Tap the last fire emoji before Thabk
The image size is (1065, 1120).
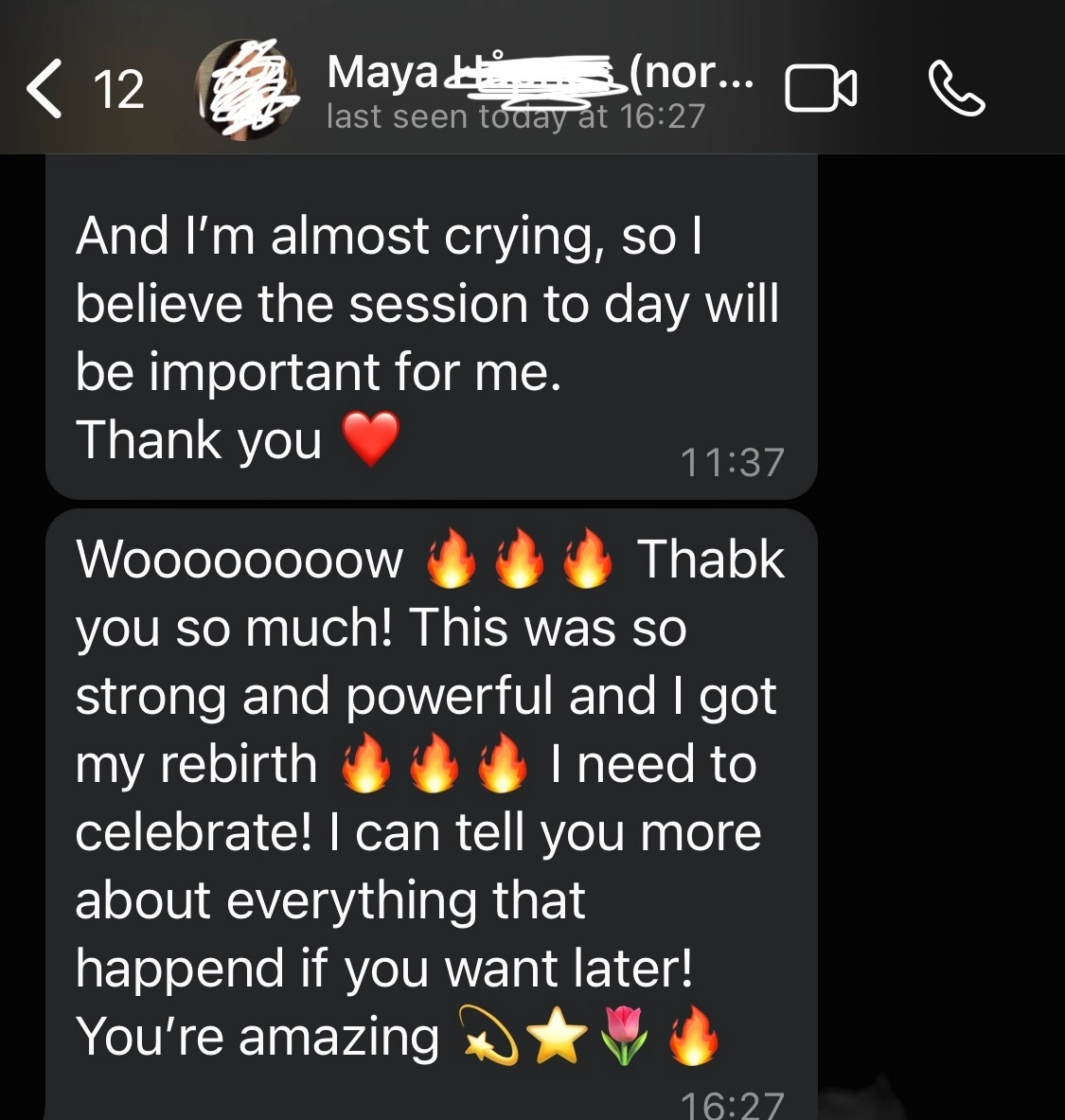(587, 559)
